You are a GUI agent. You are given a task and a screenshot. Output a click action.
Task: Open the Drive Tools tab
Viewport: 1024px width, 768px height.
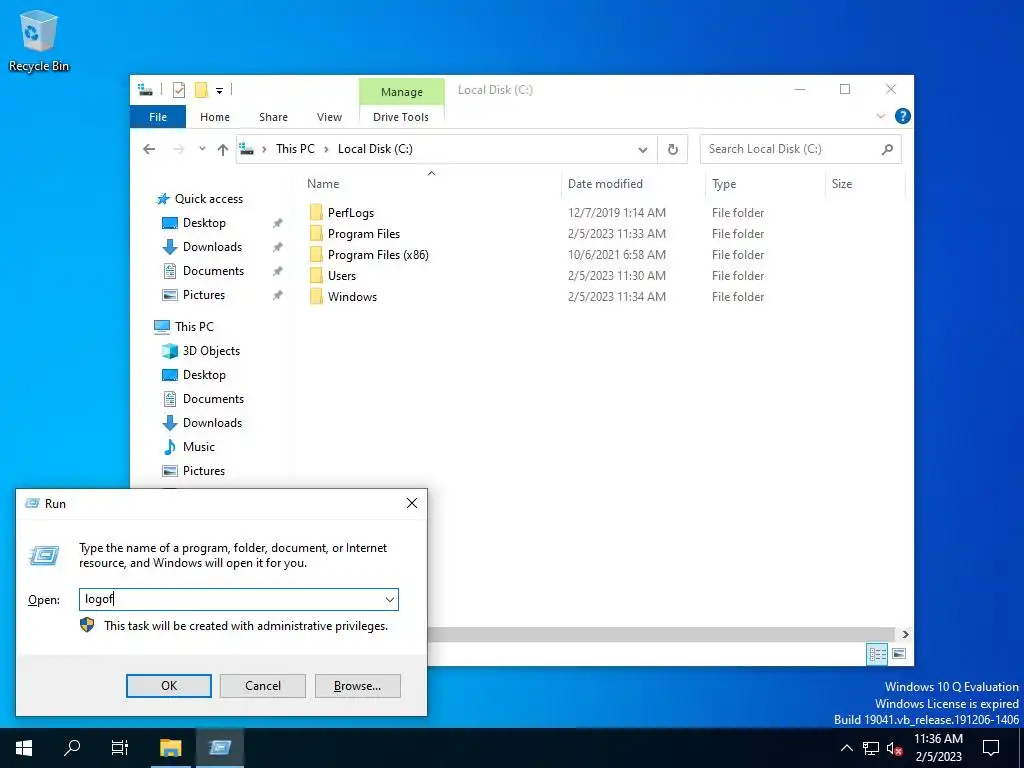pos(401,117)
